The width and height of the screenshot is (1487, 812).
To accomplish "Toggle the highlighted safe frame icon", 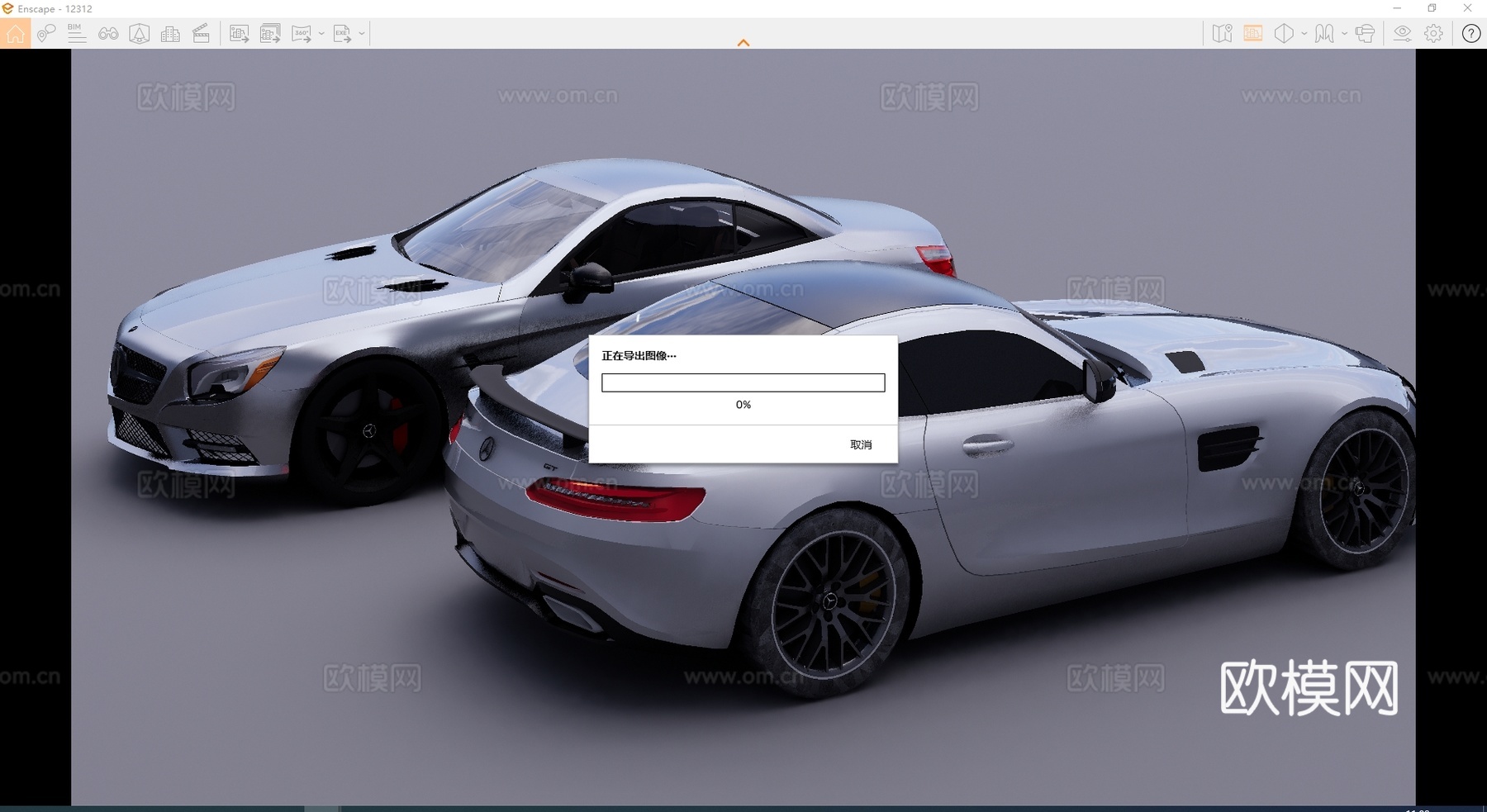I will [1253, 34].
